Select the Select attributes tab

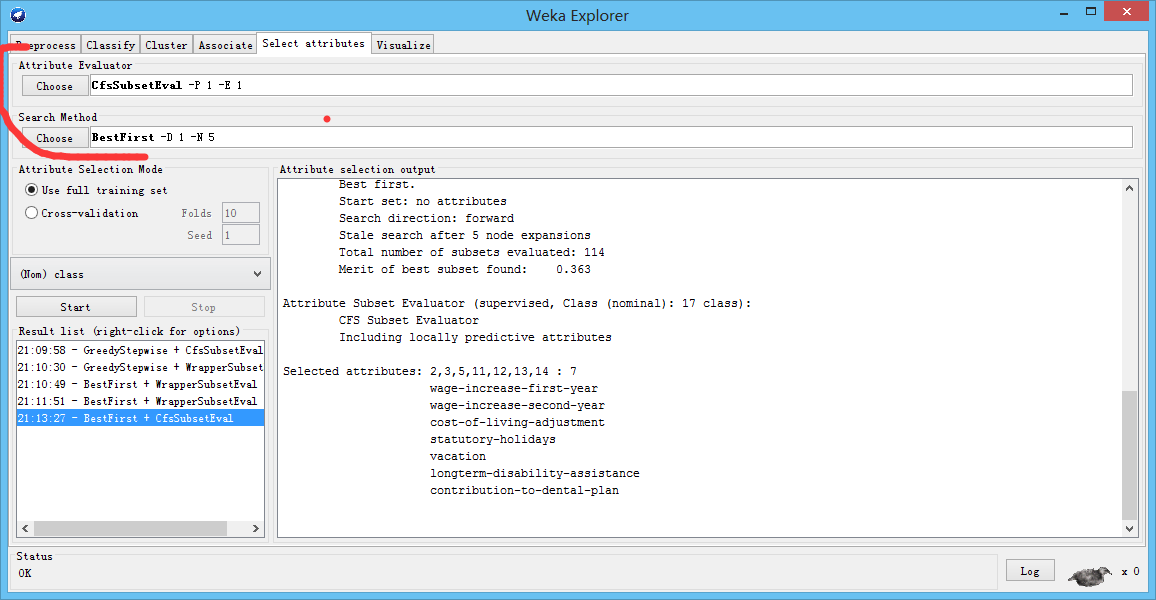313,43
